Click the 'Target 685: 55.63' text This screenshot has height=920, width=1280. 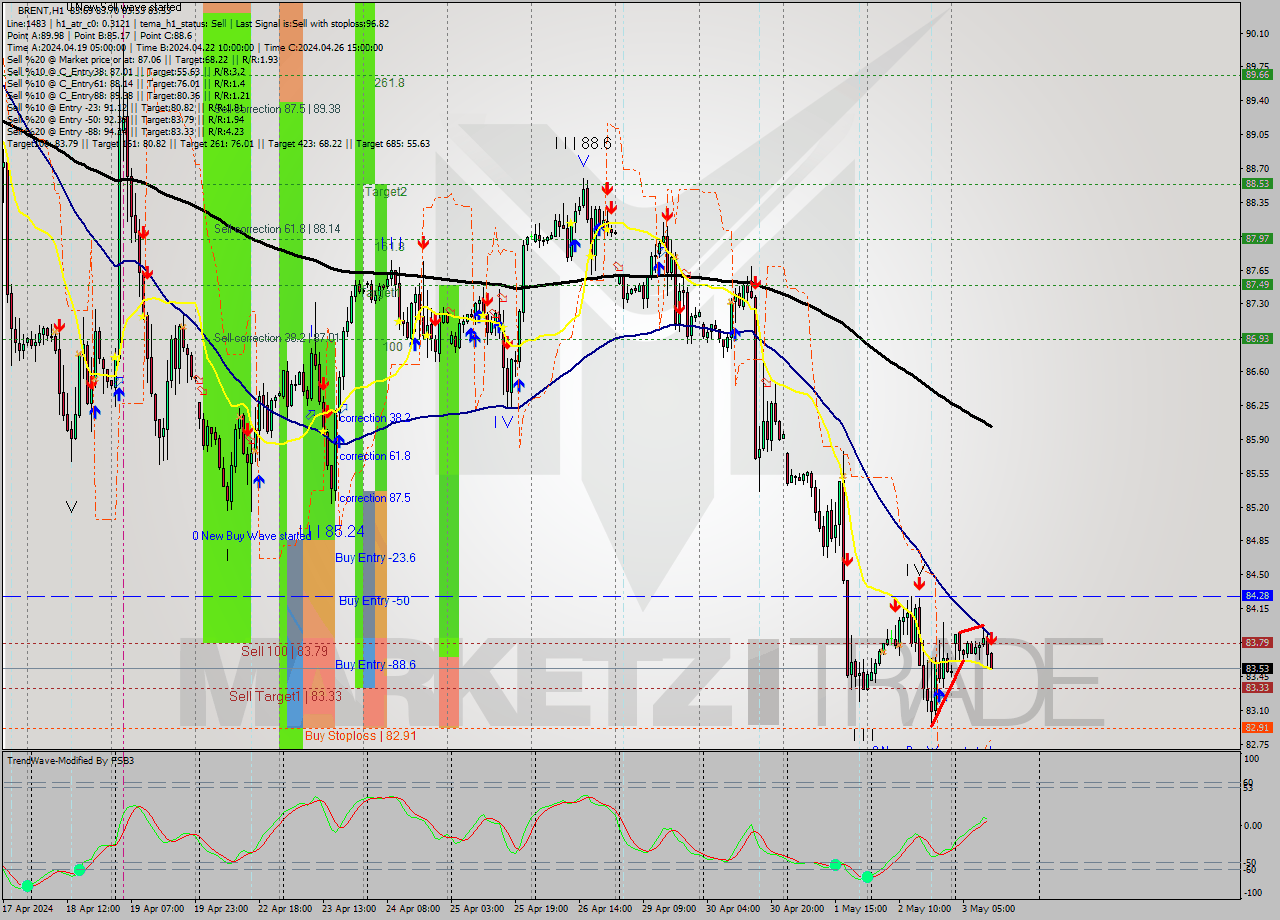tap(393, 143)
